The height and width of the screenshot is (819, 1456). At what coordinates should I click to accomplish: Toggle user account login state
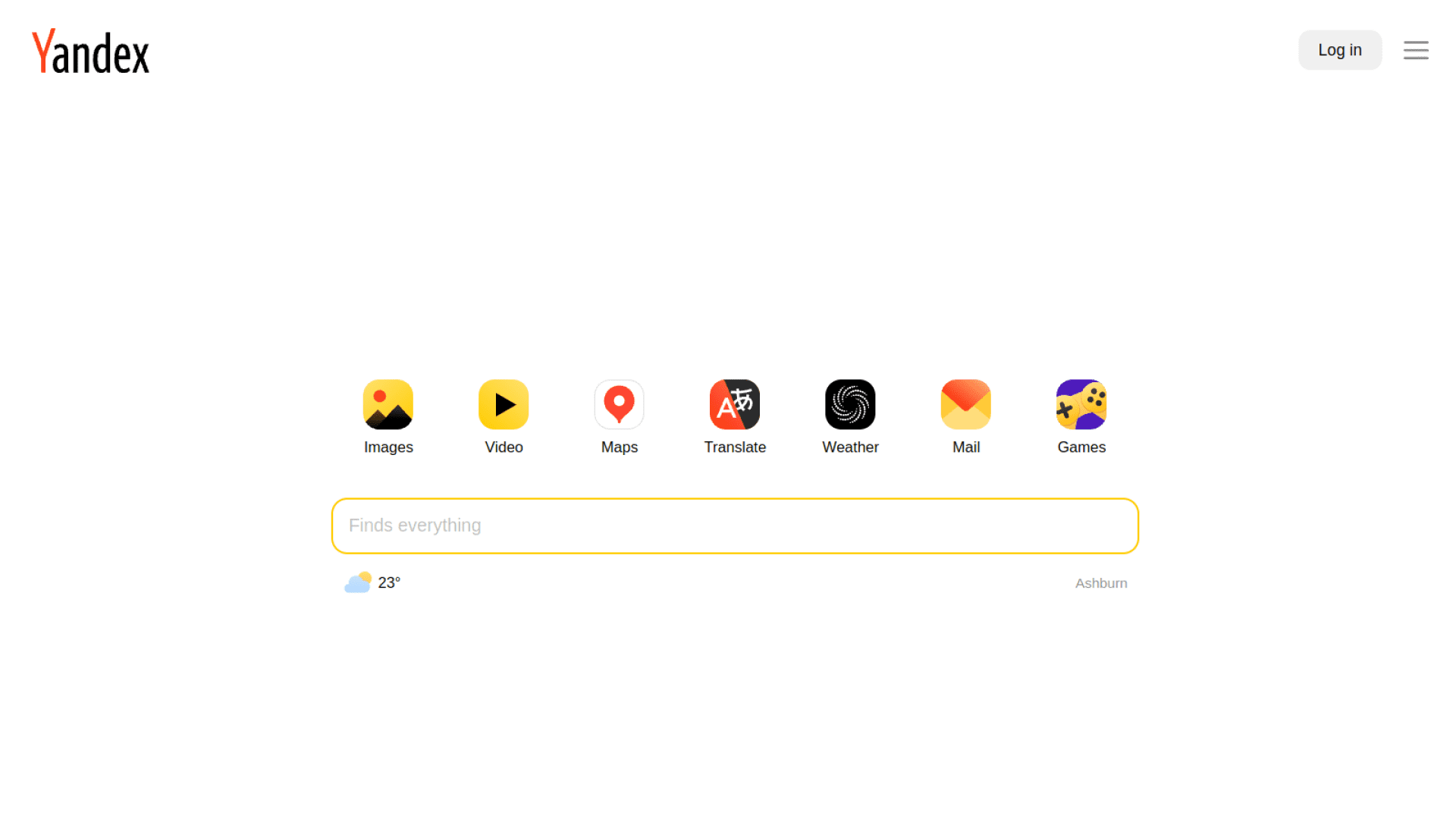coord(1340,50)
